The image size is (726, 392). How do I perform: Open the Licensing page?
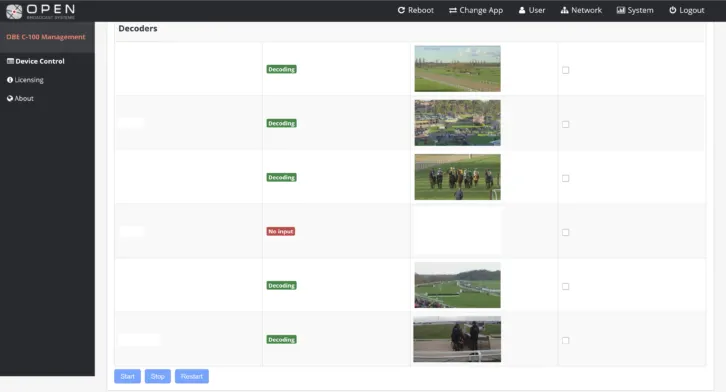[x=25, y=80]
